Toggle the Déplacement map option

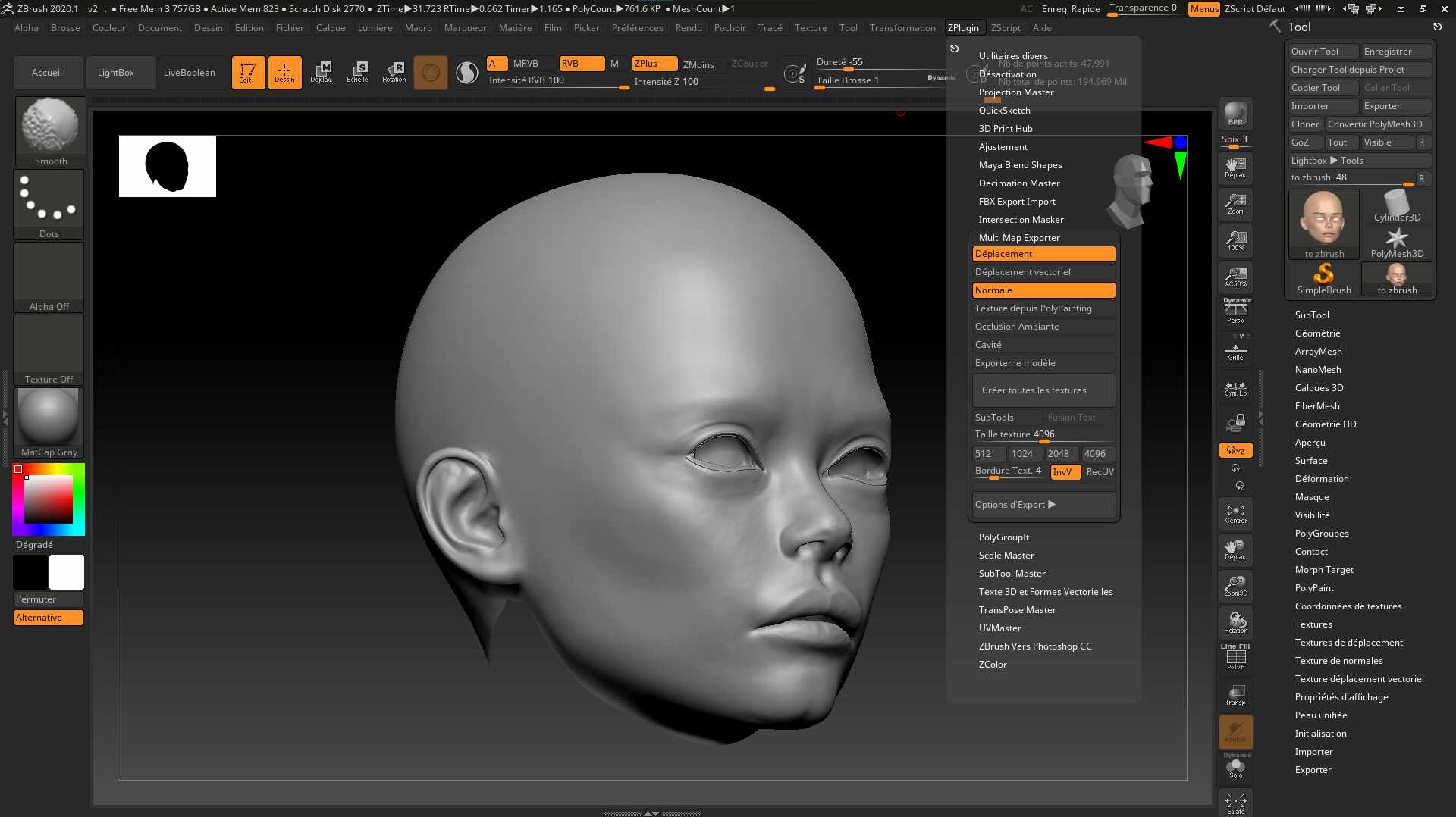click(x=1043, y=254)
